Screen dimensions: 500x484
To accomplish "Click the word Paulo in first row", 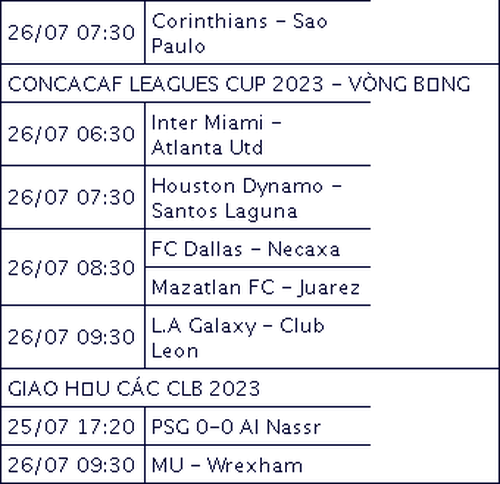I will 178,46.
